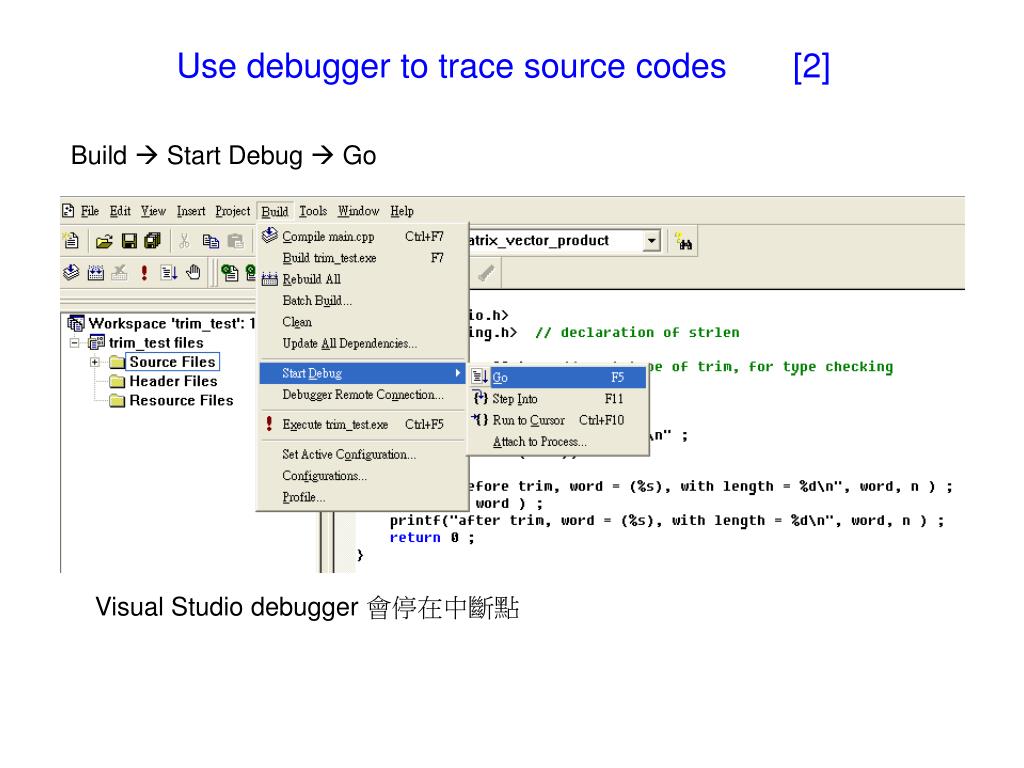Click the Header Files folder icon
The height and width of the screenshot is (768, 1024).
pyautogui.click(x=117, y=381)
